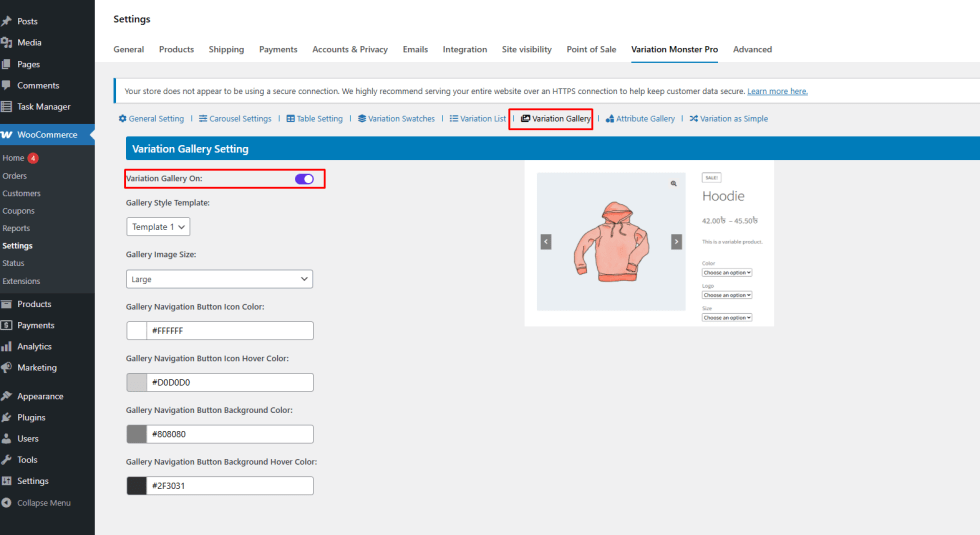Click the gray Button Background Color swatch

coord(136,434)
